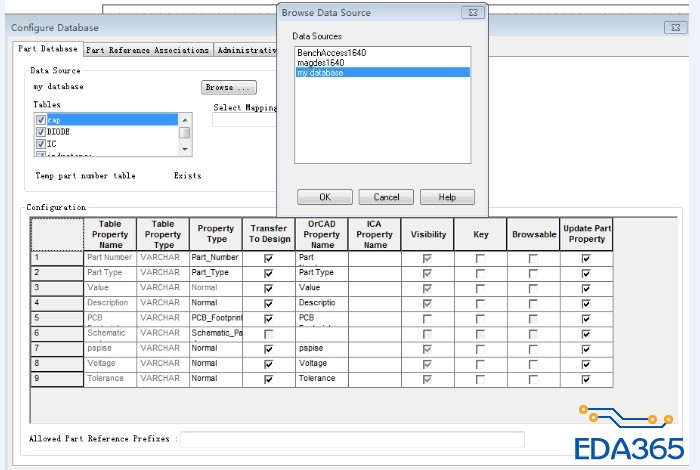Image resolution: width=700 pixels, height=470 pixels.
Task: Toggle the IC table checkbox
Action: (x=41, y=144)
